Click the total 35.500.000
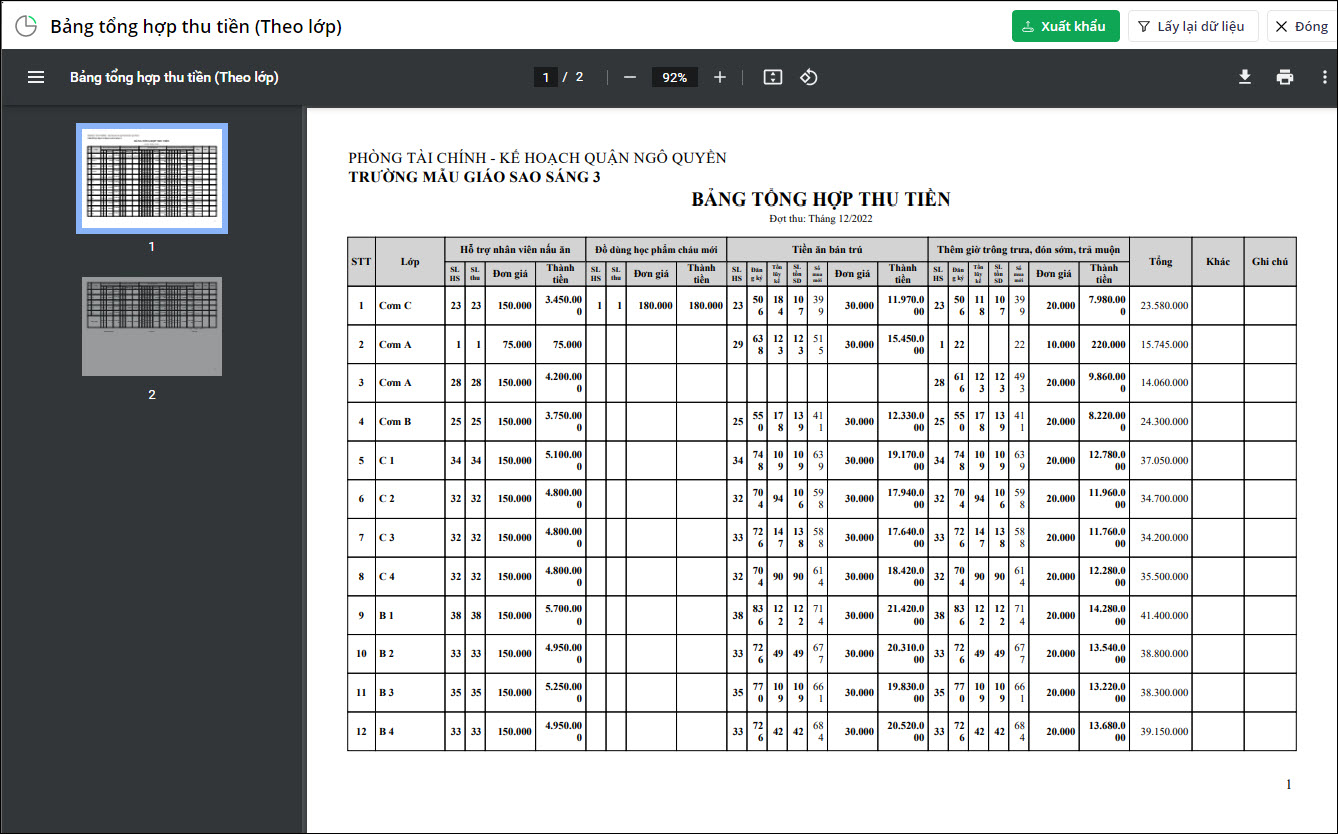 [1164, 576]
